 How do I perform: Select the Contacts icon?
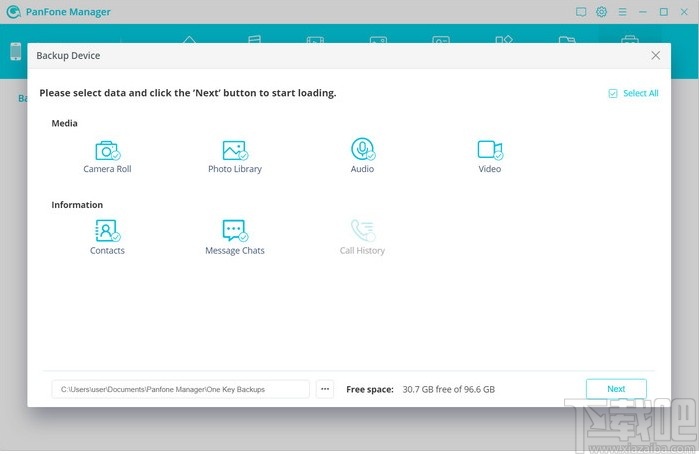click(x=107, y=231)
